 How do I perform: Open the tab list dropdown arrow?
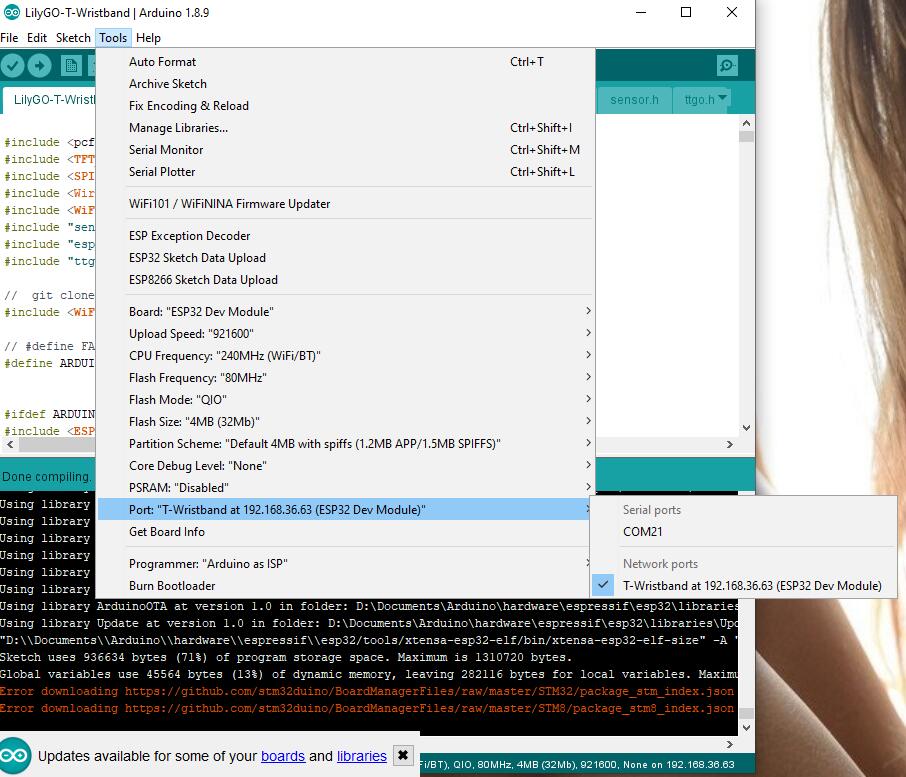pyautogui.click(x=722, y=98)
